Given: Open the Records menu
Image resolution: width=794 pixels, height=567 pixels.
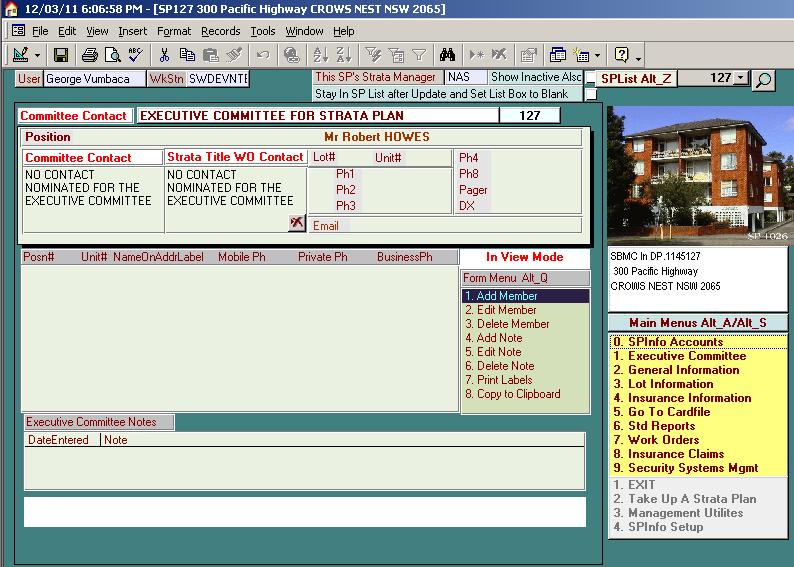Looking at the screenshot, I should coord(220,31).
